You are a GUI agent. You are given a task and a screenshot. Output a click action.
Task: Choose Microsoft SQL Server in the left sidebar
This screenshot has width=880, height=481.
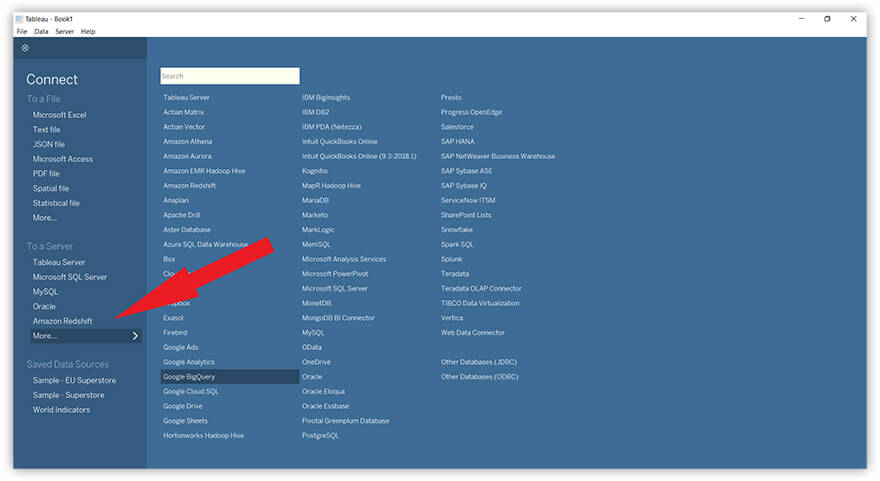70,277
